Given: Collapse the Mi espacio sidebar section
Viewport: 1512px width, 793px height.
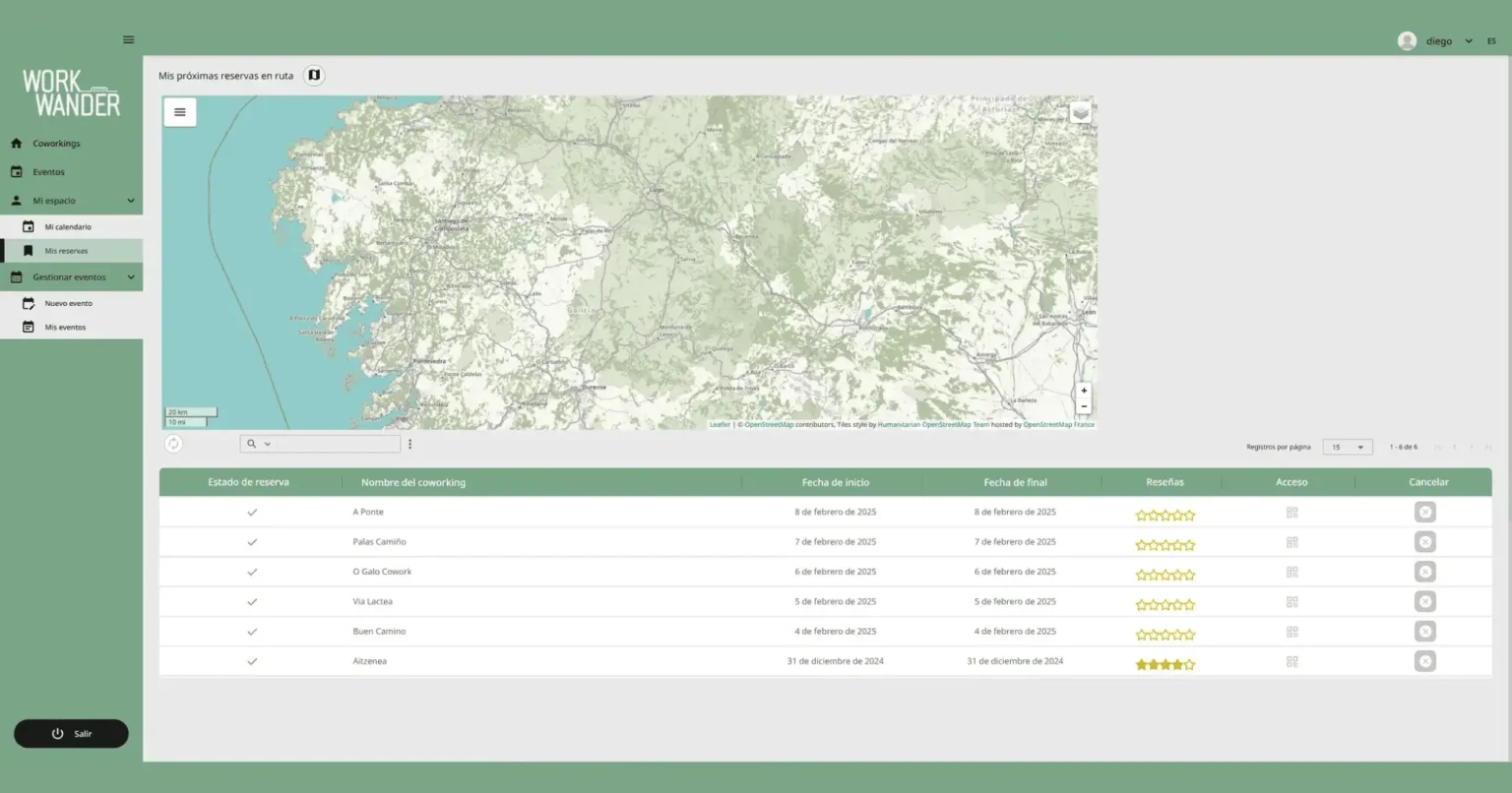Looking at the screenshot, I should point(129,200).
